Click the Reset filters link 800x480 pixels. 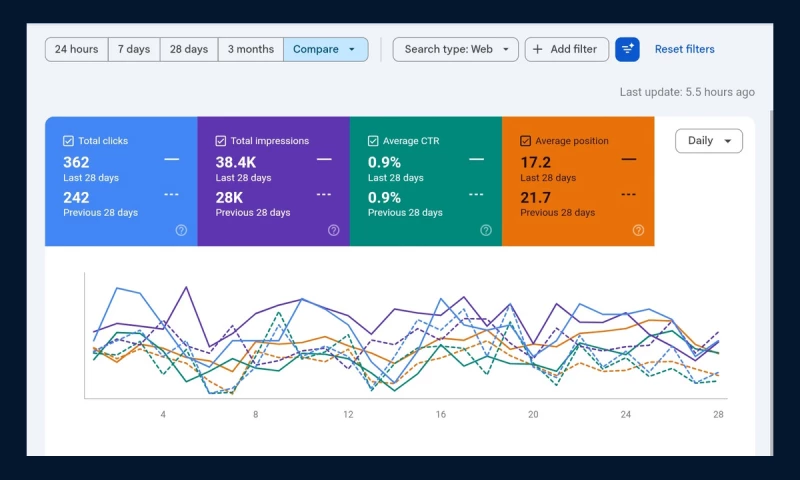tap(685, 49)
